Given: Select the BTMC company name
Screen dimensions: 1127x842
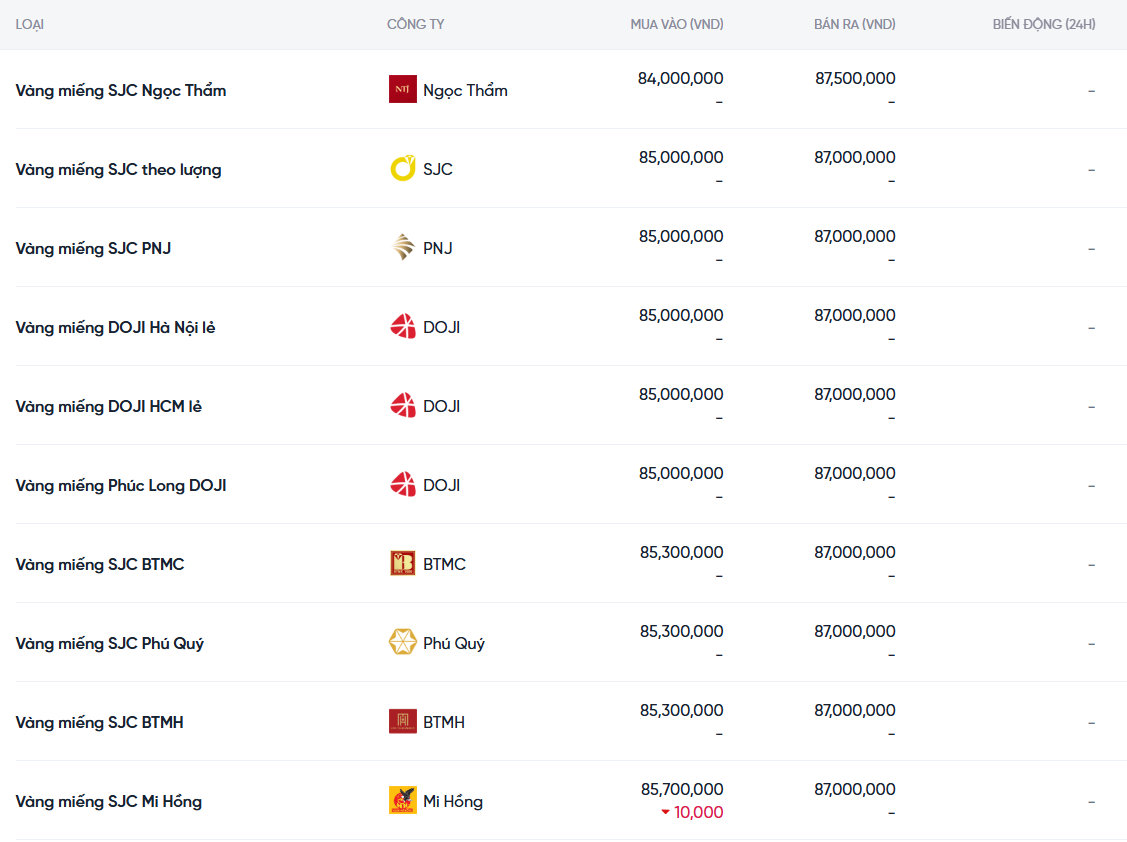Looking at the screenshot, I should tap(444, 564).
